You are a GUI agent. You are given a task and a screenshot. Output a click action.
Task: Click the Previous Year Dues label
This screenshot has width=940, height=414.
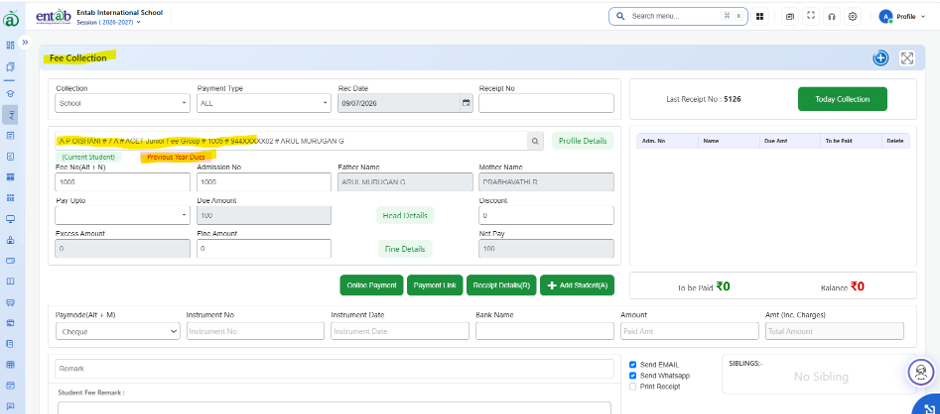(x=176, y=158)
